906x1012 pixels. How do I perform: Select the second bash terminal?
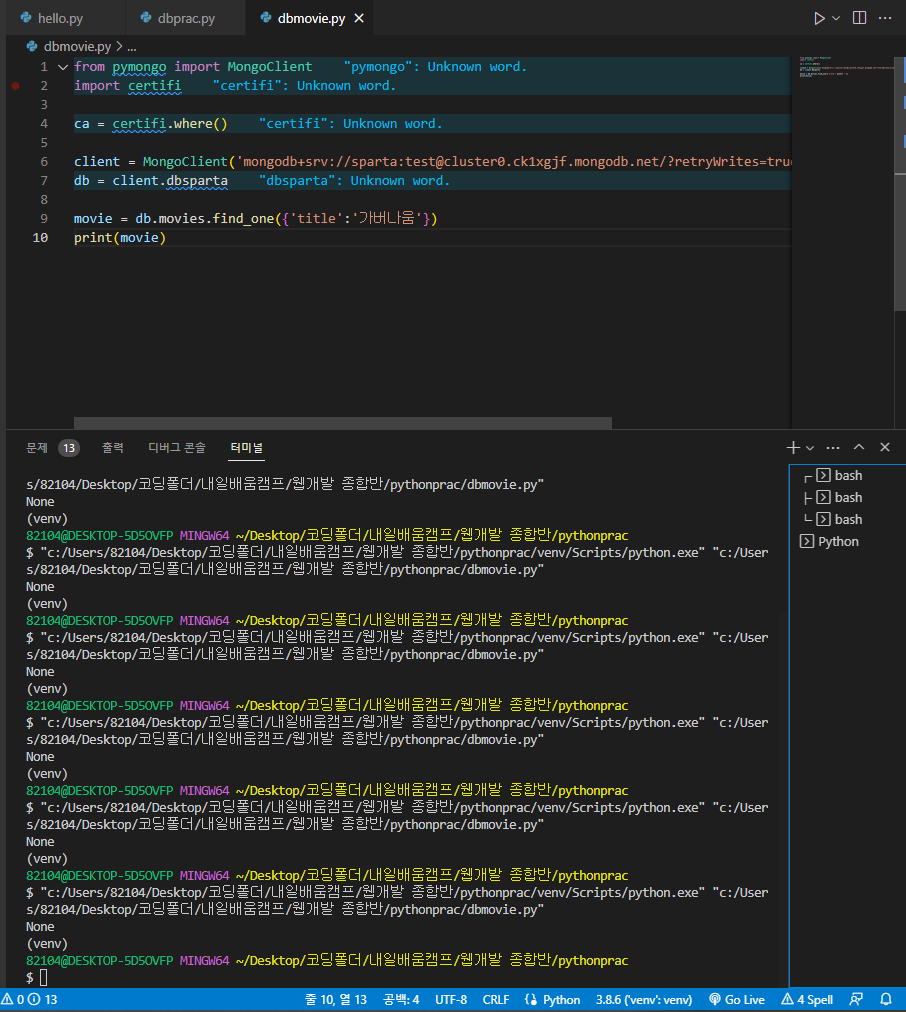pyautogui.click(x=847, y=498)
